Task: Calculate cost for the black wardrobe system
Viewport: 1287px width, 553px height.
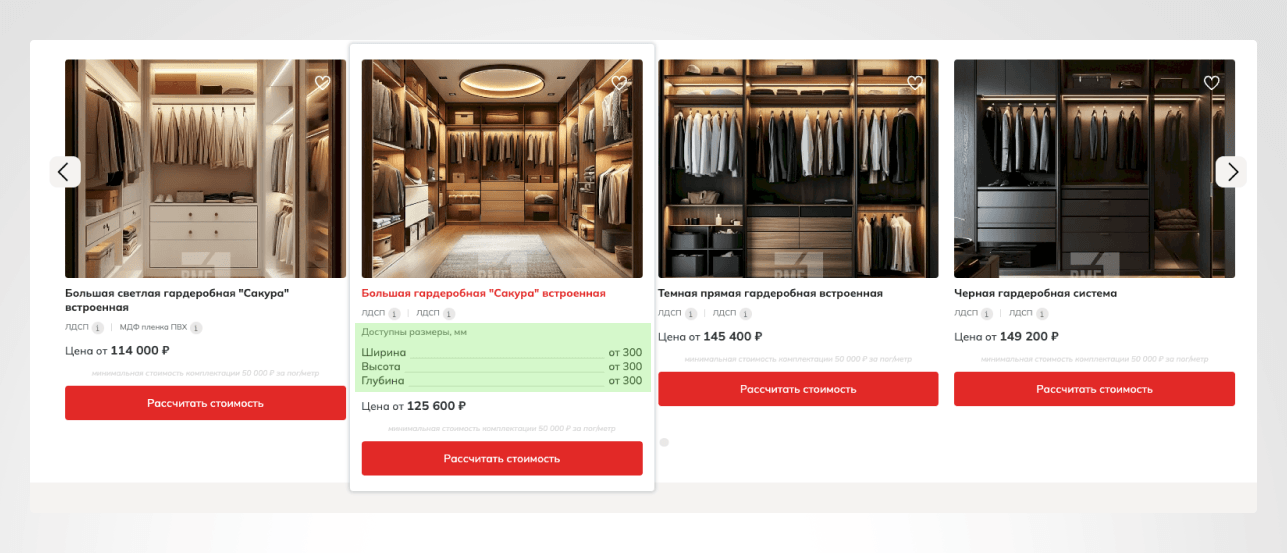Action: (1094, 389)
